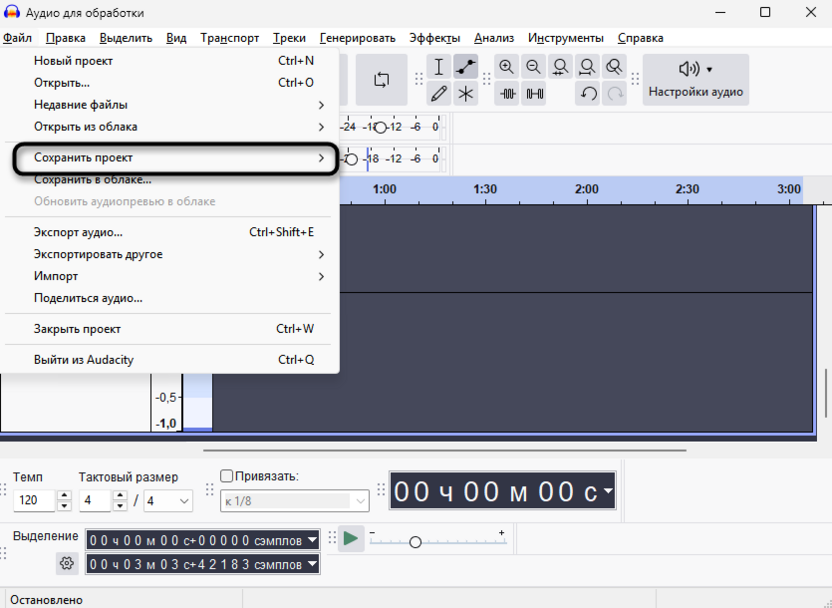Choose Экспорт аудио... menu item

170,232
